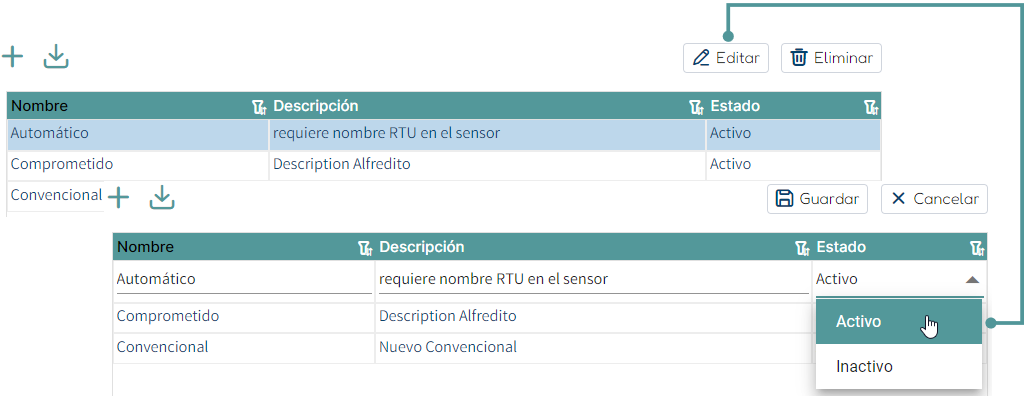Click the editable description field for Automático
Screen dimensions: 1028x396
[593, 280]
